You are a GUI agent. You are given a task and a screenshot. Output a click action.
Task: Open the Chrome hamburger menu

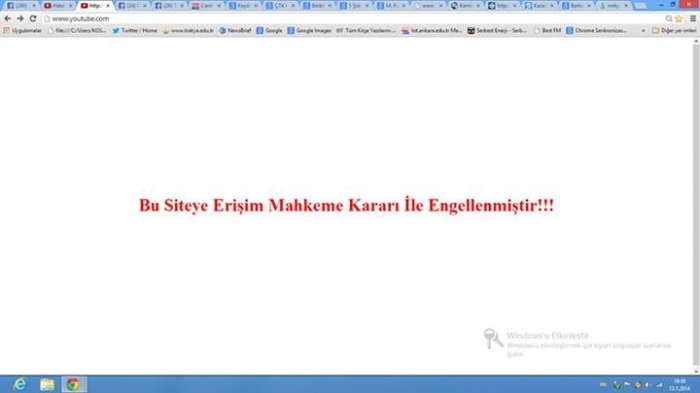(693, 19)
